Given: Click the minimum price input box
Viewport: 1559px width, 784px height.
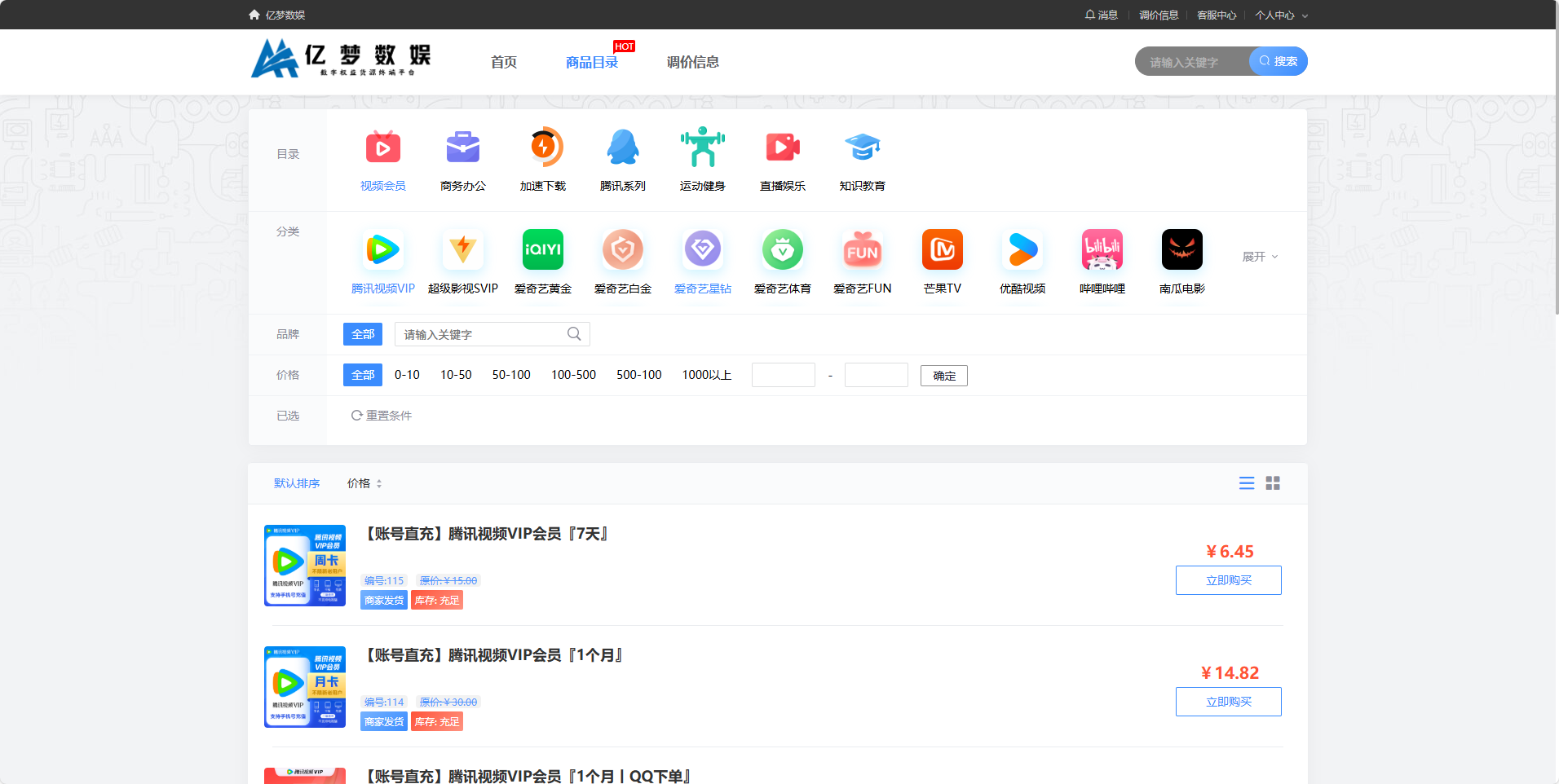Looking at the screenshot, I should [x=784, y=375].
